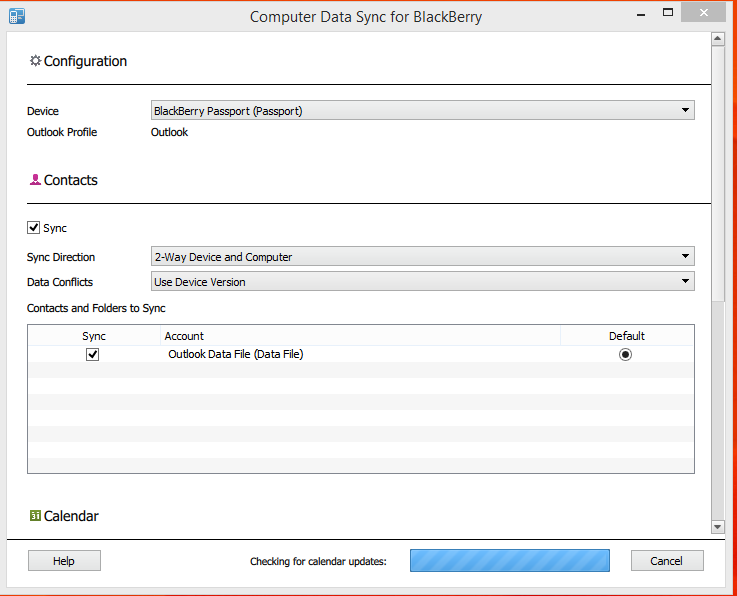The image size is (737, 596).
Task: Select Default radio for Outlook Data File
Action: click(625, 354)
